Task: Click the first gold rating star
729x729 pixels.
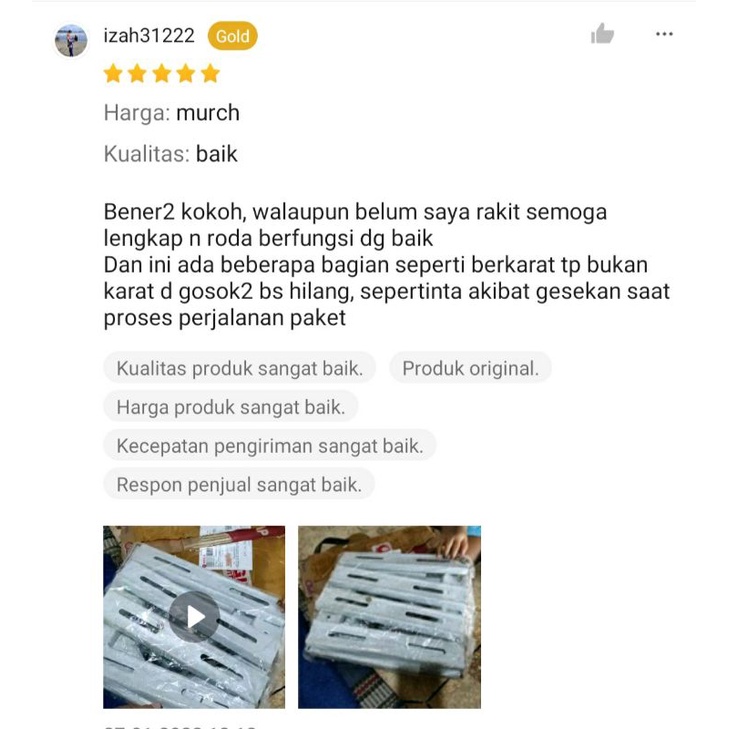Action: click(x=113, y=73)
